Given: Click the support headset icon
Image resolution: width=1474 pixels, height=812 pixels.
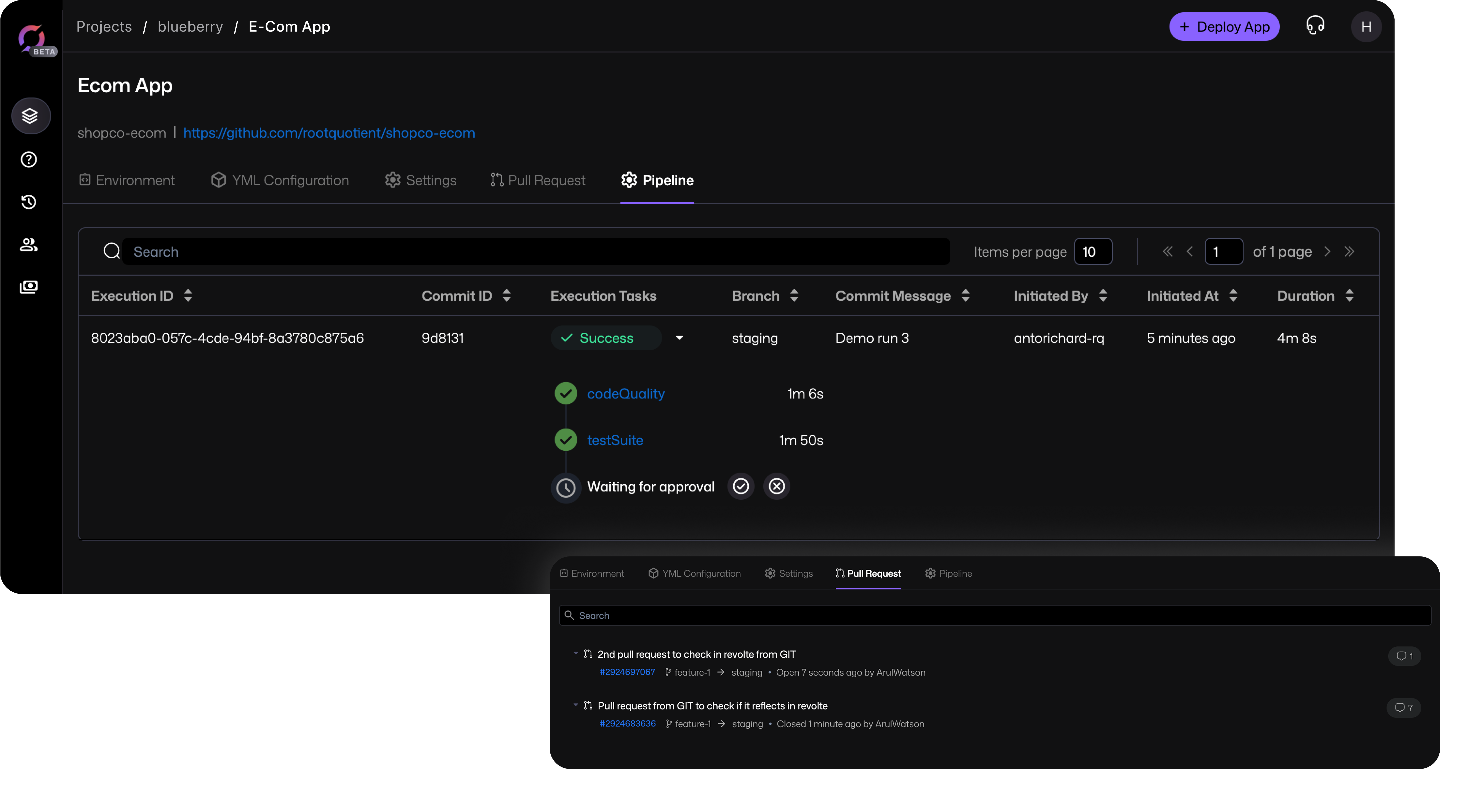Looking at the screenshot, I should click(1315, 26).
